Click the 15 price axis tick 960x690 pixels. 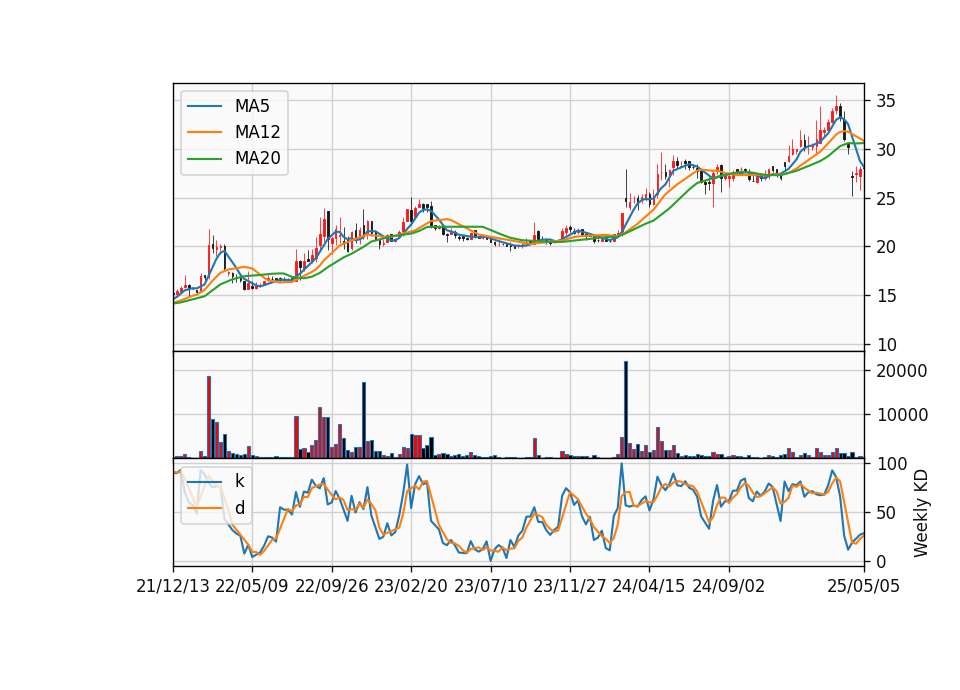(885, 296)
